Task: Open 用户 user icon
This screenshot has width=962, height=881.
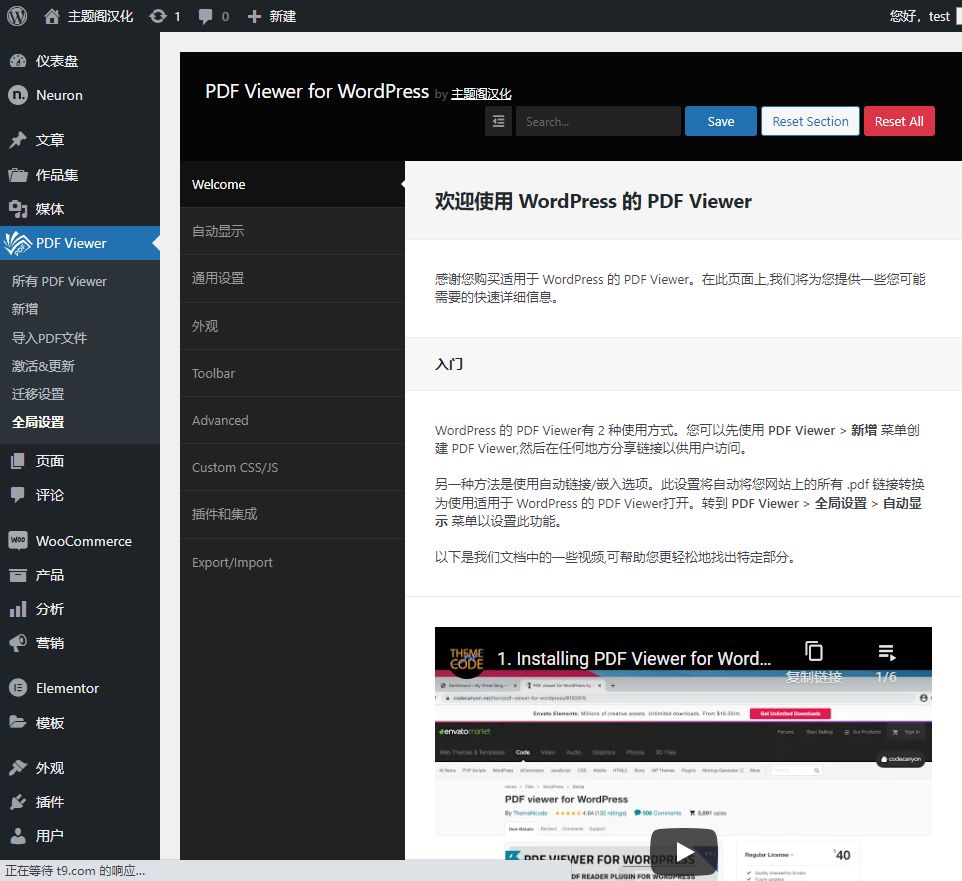Action: click(x=18, y=836)
